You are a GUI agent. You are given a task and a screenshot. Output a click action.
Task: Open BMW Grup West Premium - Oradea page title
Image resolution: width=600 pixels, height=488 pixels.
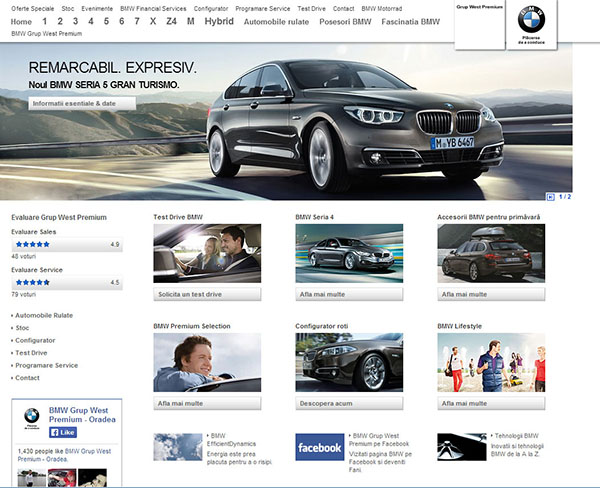pyautogui.click(x=82, y=415)
